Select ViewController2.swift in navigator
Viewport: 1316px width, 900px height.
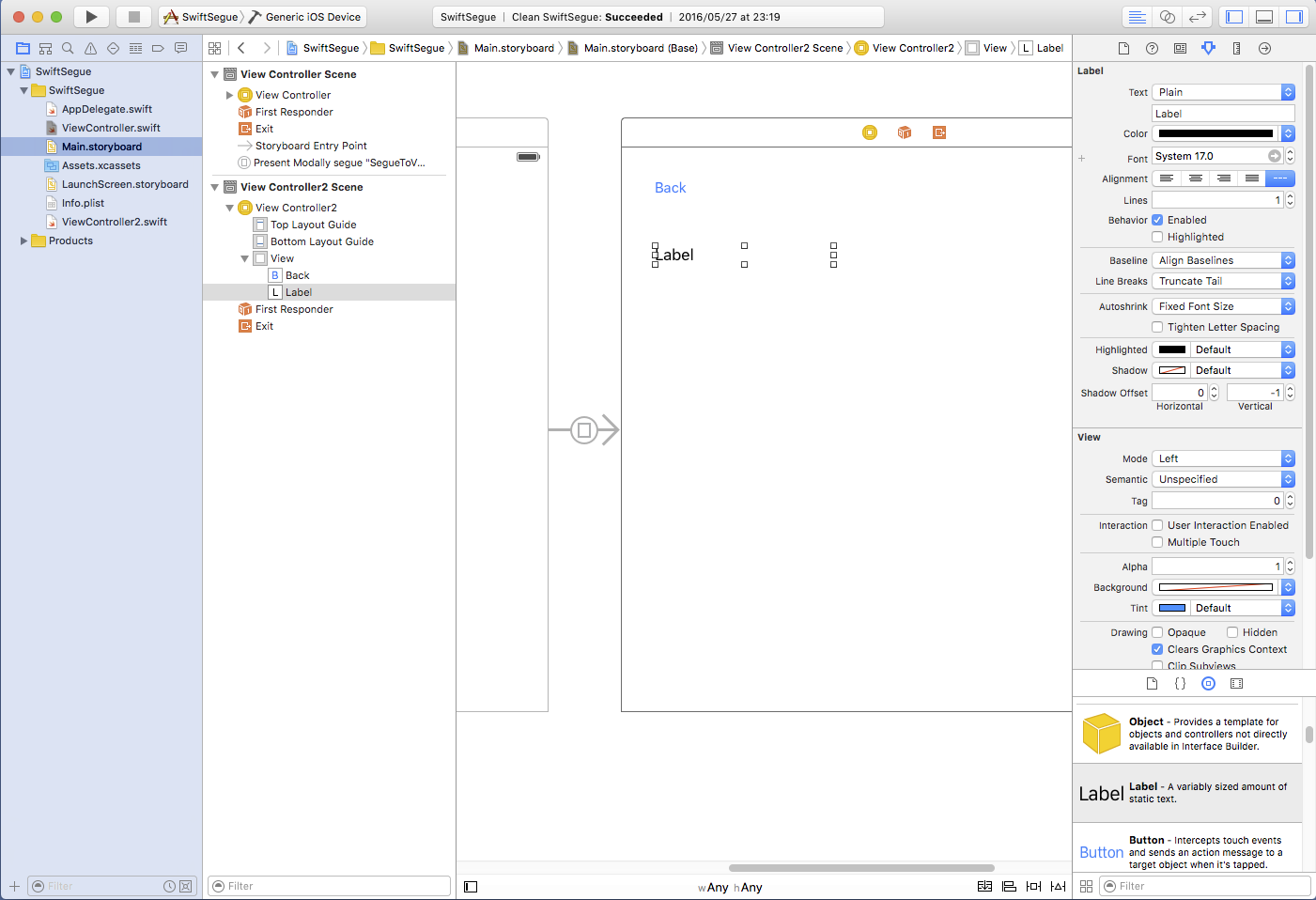pos(114,222)
